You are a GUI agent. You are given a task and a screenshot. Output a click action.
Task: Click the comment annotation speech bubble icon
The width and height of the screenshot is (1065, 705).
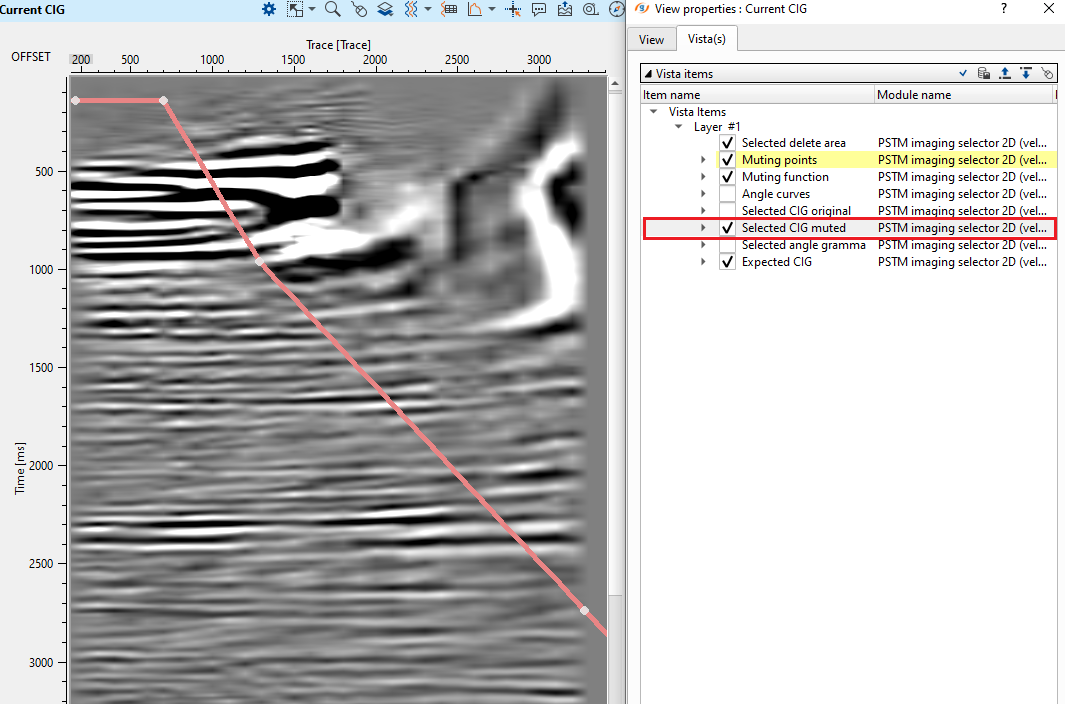click(539, 10)
